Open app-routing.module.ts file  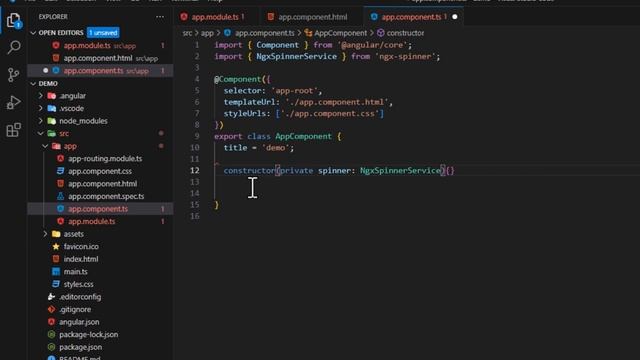point(105,158)
